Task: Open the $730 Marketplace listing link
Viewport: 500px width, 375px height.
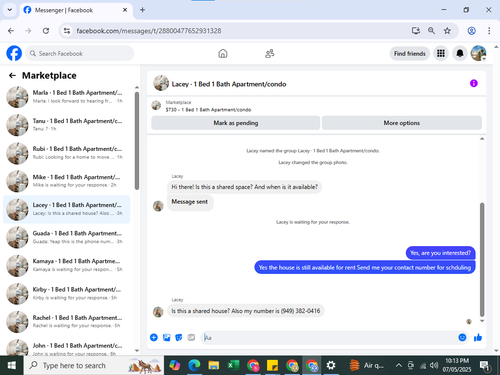Action: (x=208, y=110)
